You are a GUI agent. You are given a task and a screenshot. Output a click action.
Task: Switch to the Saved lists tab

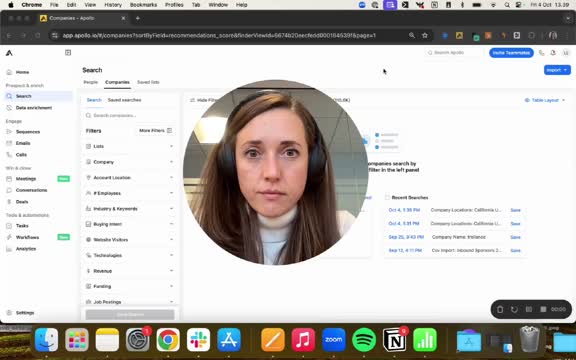pos(148,82)
